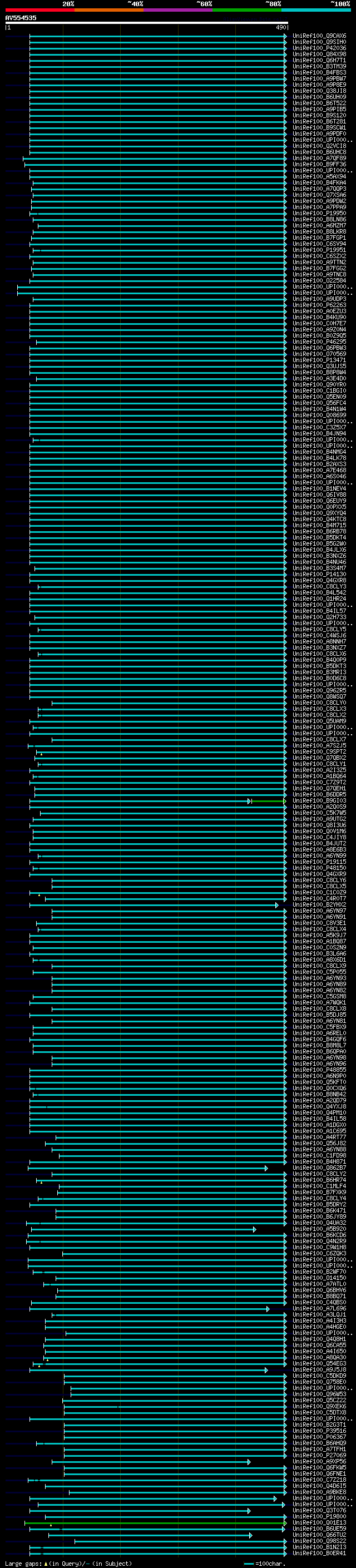The image size is (356, 1568).
Task: Select label UniRef100_A7L696
Action: point(319,1308)
